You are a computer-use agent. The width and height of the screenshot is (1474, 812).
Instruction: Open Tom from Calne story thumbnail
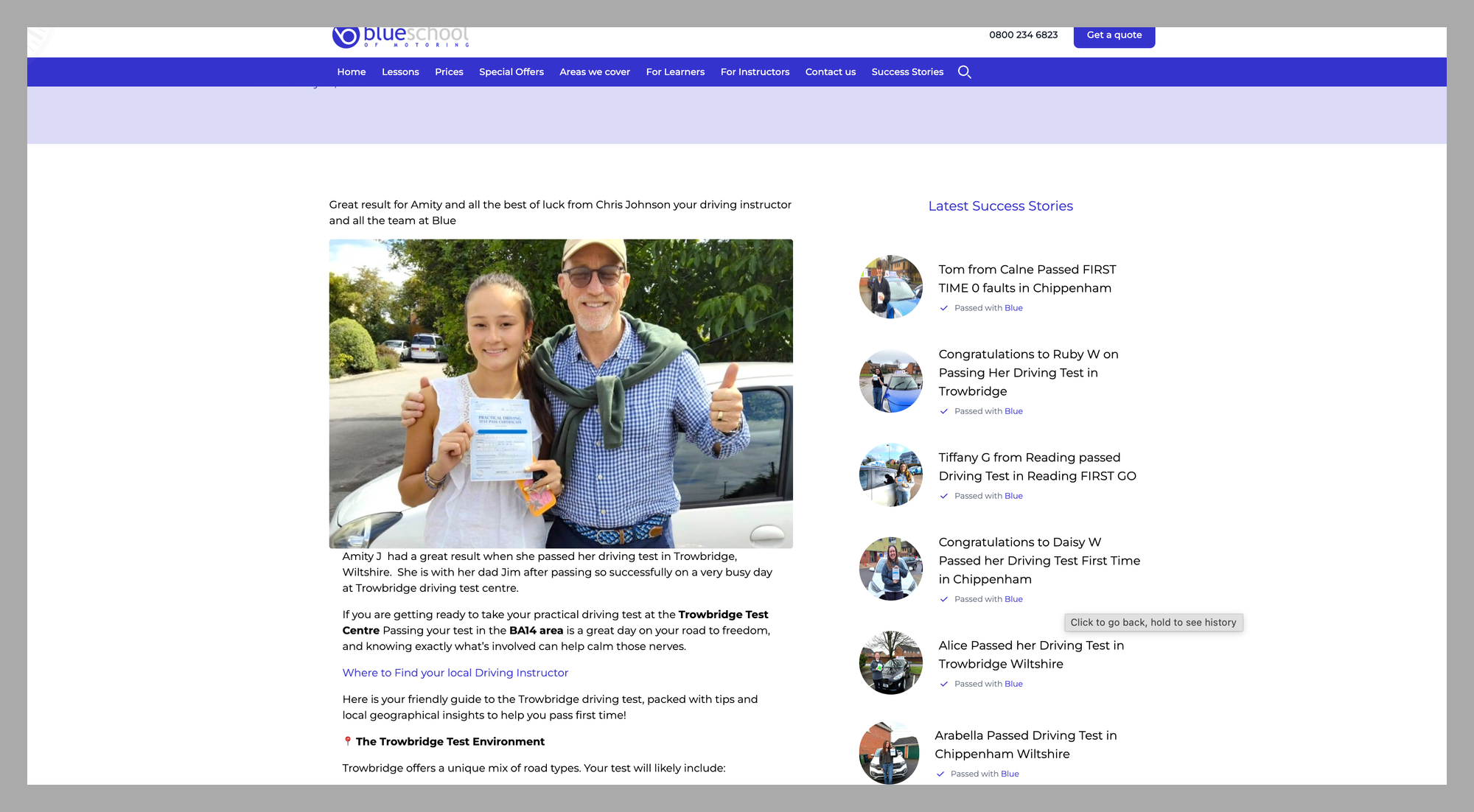pyautogui.click(x=890, y=287)
